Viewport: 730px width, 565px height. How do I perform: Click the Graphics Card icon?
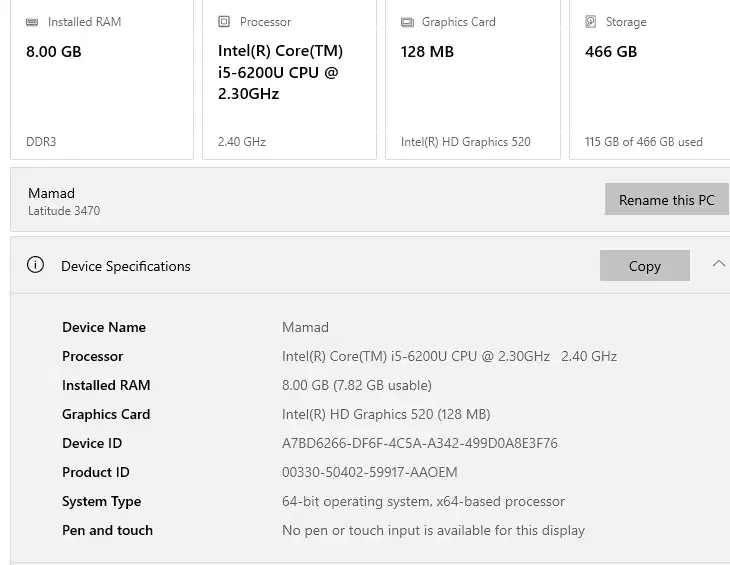407,22
